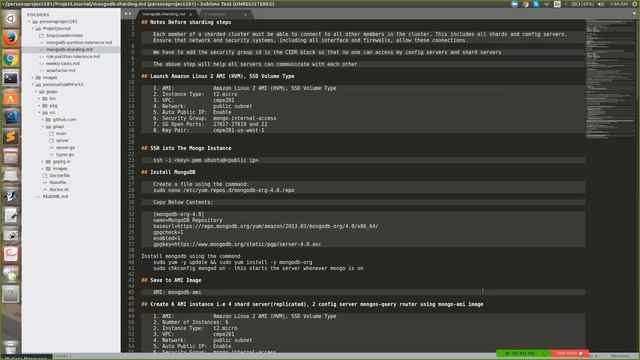Open the Terminal from the dock

[x=11, y=78]
